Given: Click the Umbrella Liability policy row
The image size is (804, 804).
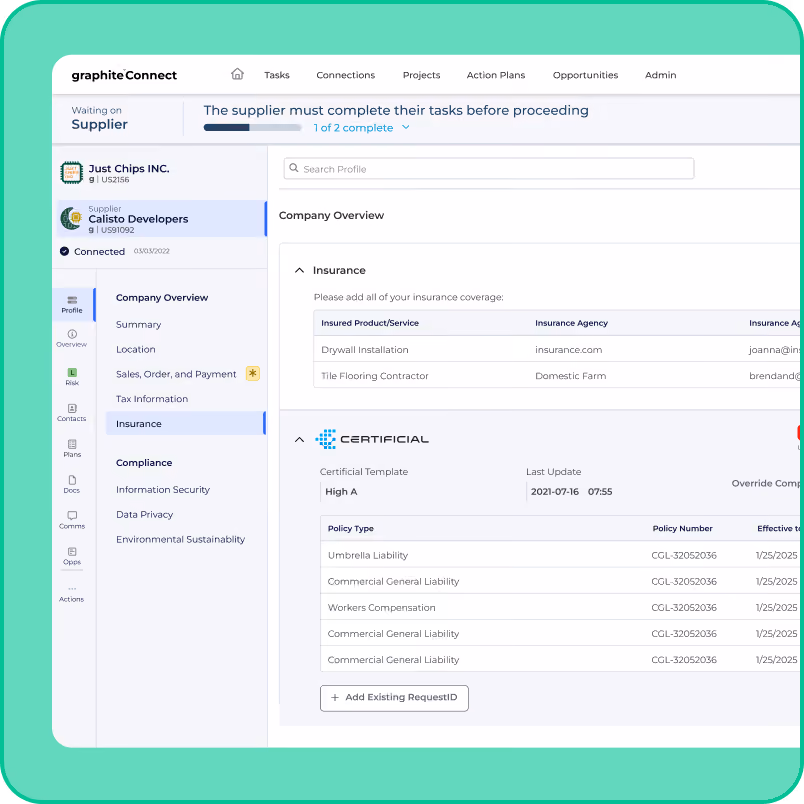Looking at the screenshot, I should [x=560, y=555].
